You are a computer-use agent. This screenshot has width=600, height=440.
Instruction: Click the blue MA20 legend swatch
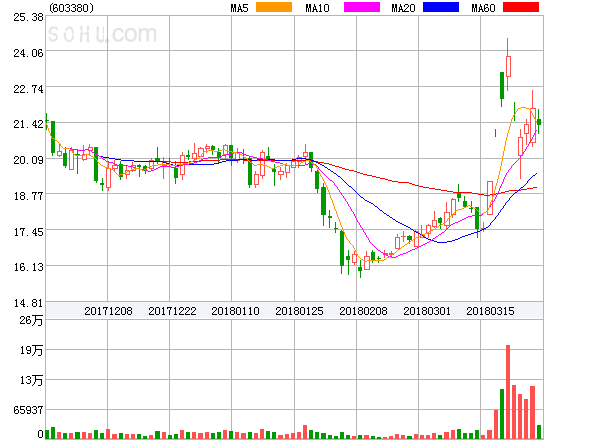442,7
